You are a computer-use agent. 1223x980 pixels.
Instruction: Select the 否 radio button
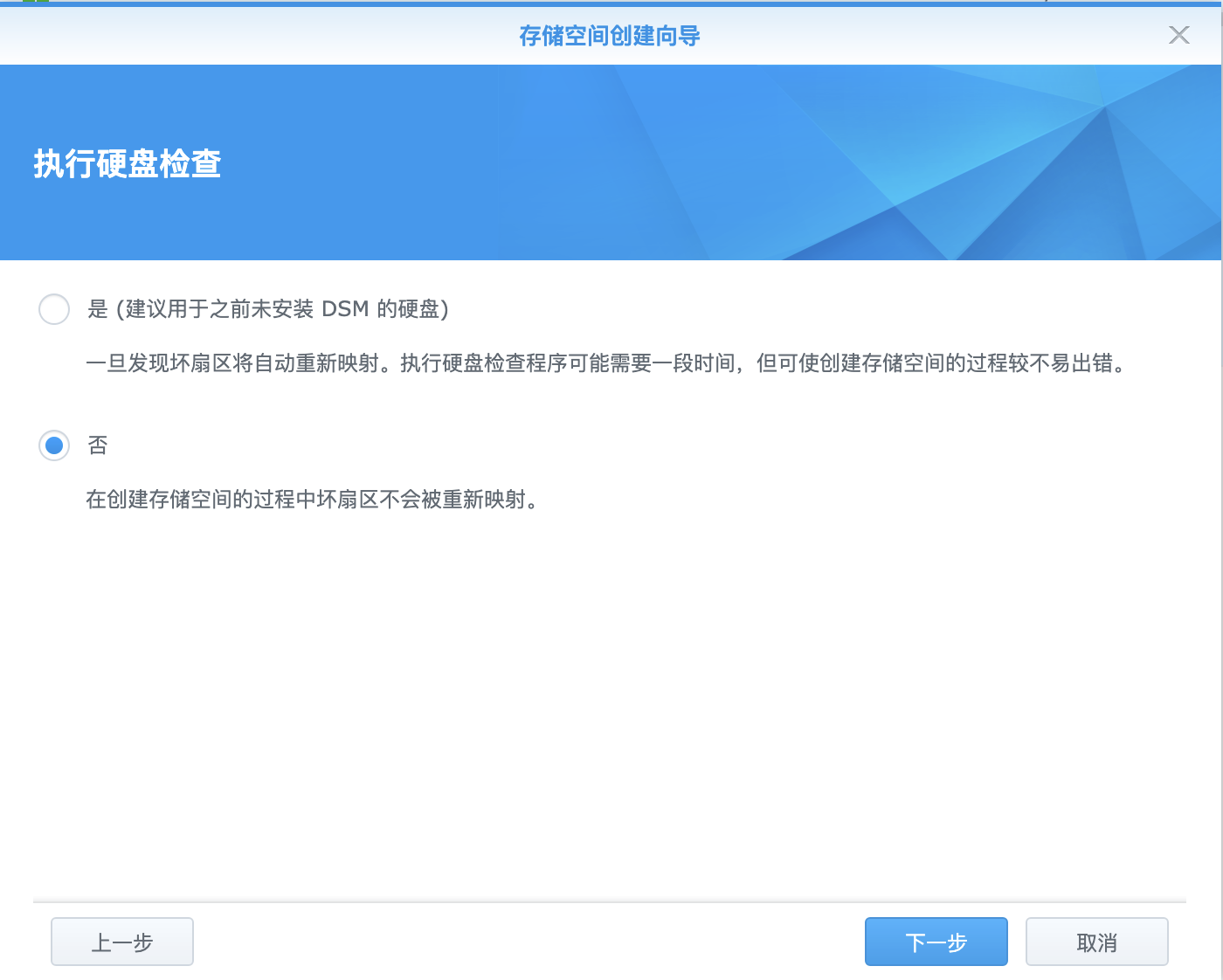click(54, 445)
